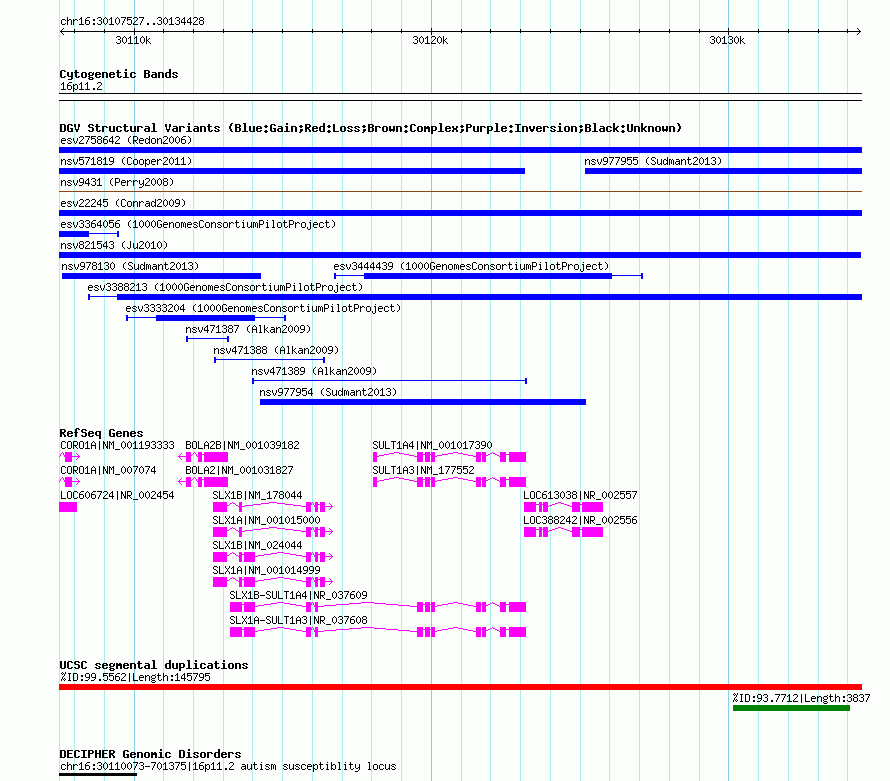Click the 30120k ruler tick label

[x=430, y=40]
